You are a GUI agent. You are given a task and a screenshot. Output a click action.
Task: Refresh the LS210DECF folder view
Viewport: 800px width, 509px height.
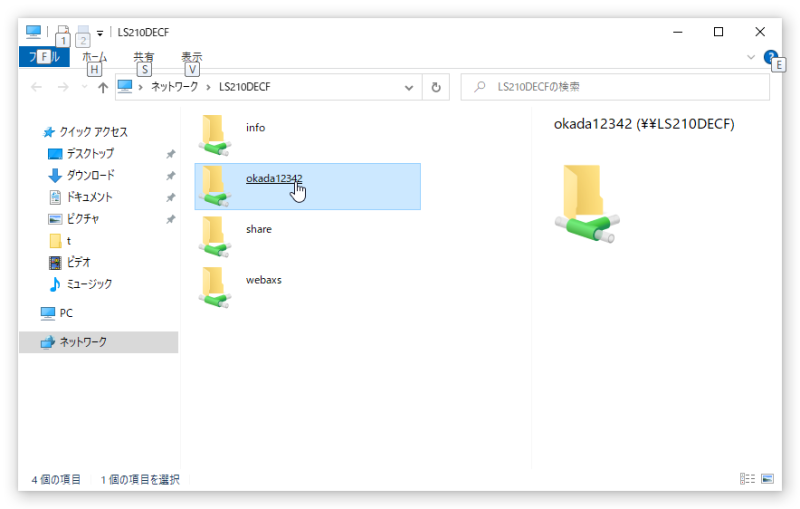pyautogui.click(x=436, y=87)
